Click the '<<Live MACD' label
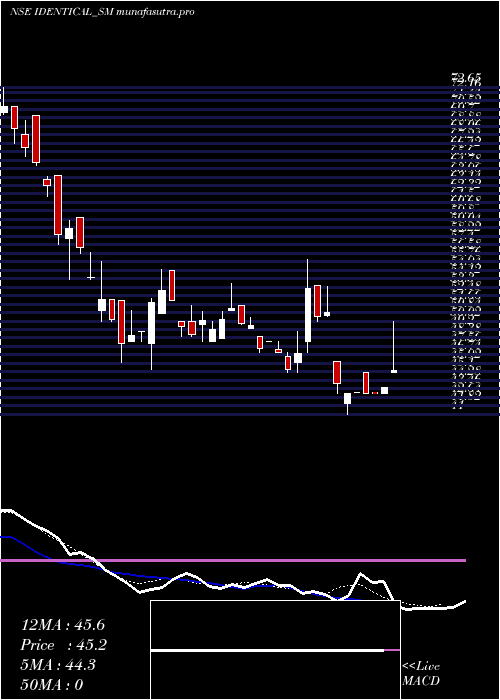 click(421, 674)
